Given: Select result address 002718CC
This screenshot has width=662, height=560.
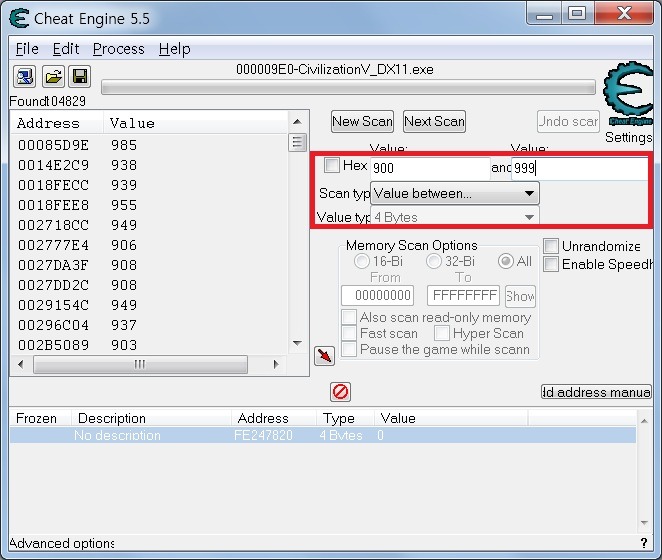Looking at the screenshot, I should coord(53,225).
